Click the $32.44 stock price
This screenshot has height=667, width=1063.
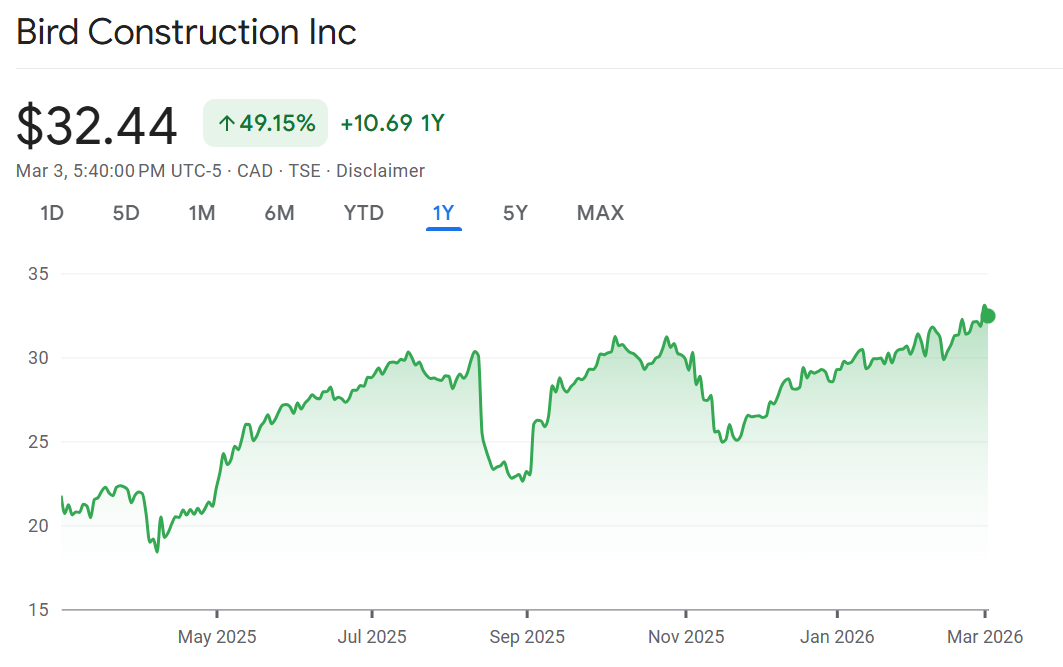[97, 126]
